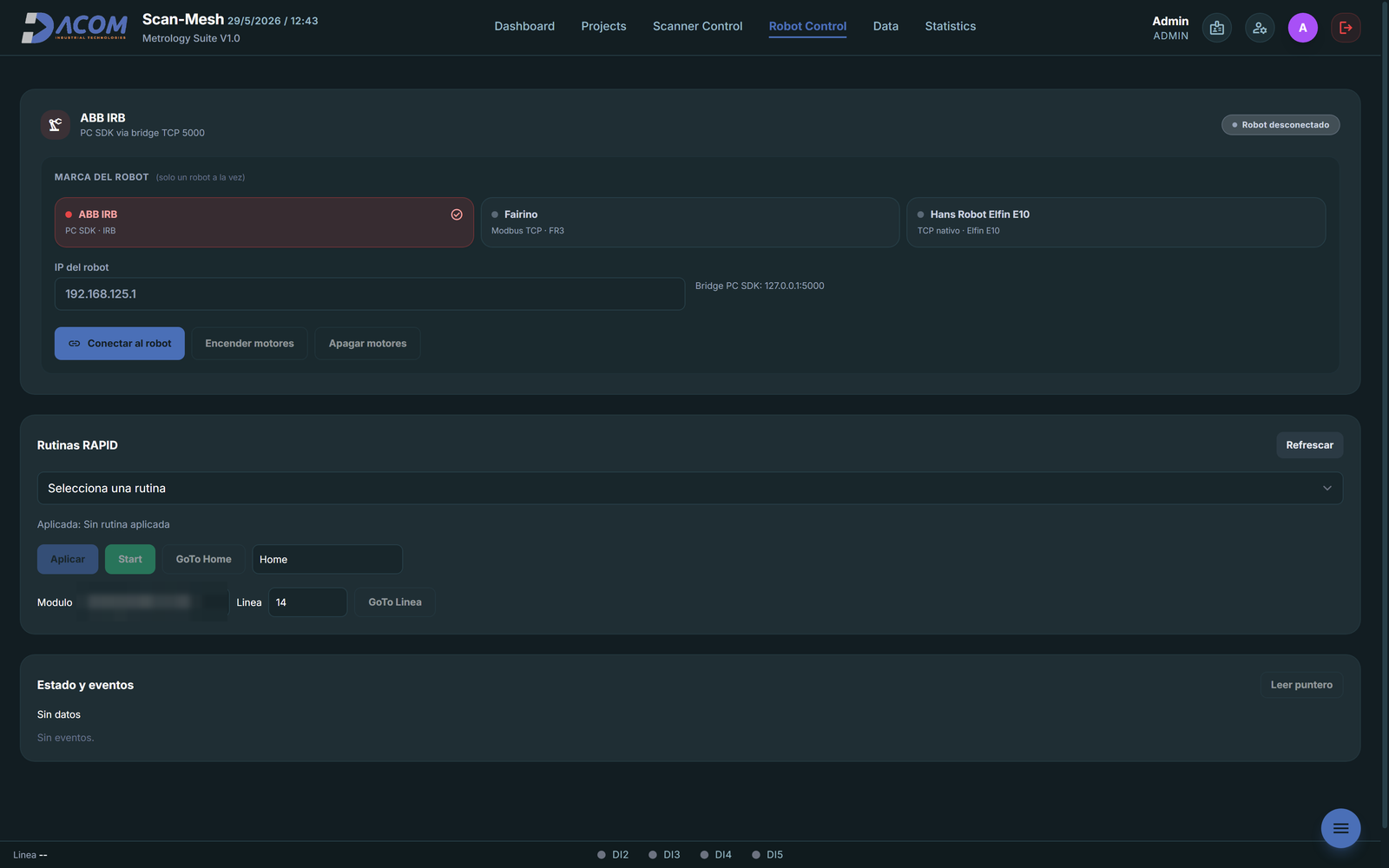The height and width of the screenshot is (868, 1389).
Task: Go to the Dashboard tab
Action: 524,26
